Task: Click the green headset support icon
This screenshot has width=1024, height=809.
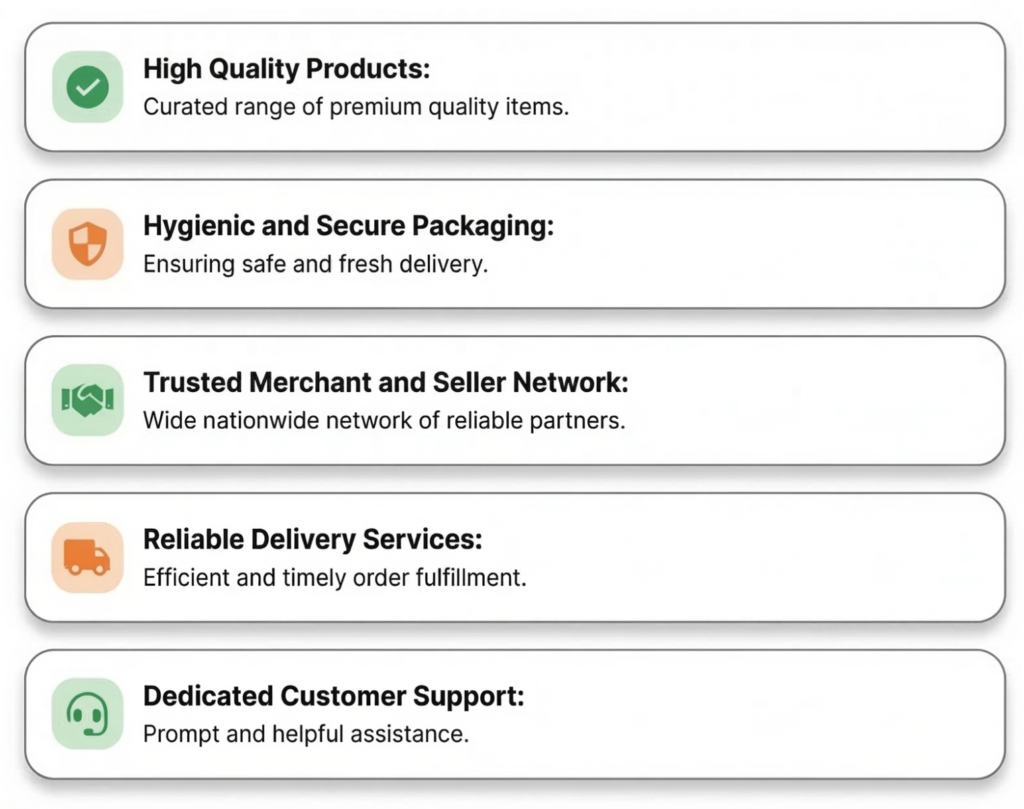Action: pyautogui.click(x=88, y=714)
